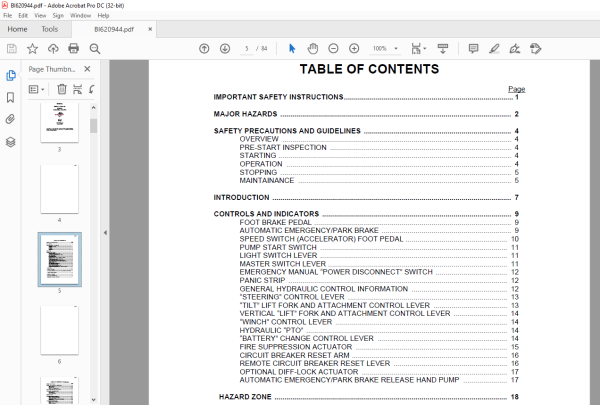The image size is (600, 405).
Task: Open fit page options dropdown
Action: [418, 49]
